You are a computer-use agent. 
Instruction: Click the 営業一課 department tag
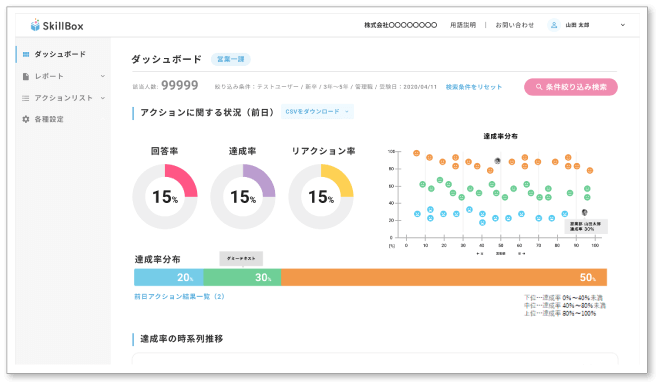pyautogui.click(x=231, y=59)
